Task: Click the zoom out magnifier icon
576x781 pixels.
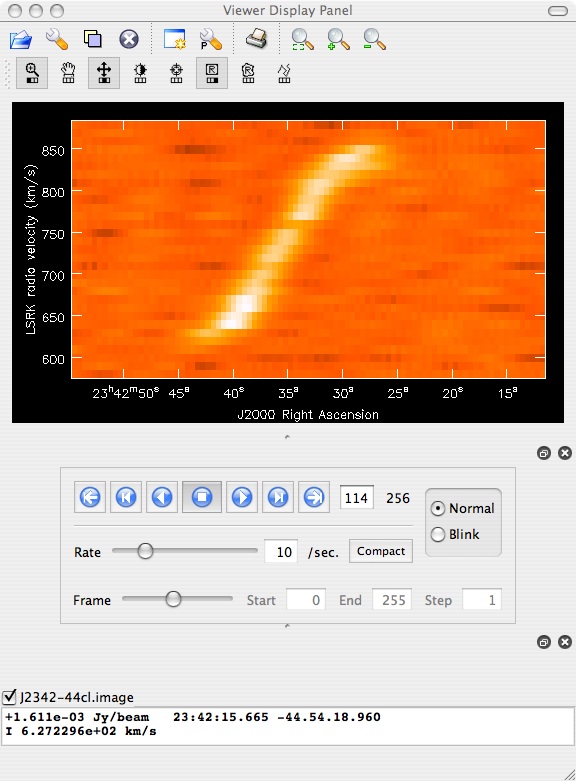Action: 374,39
